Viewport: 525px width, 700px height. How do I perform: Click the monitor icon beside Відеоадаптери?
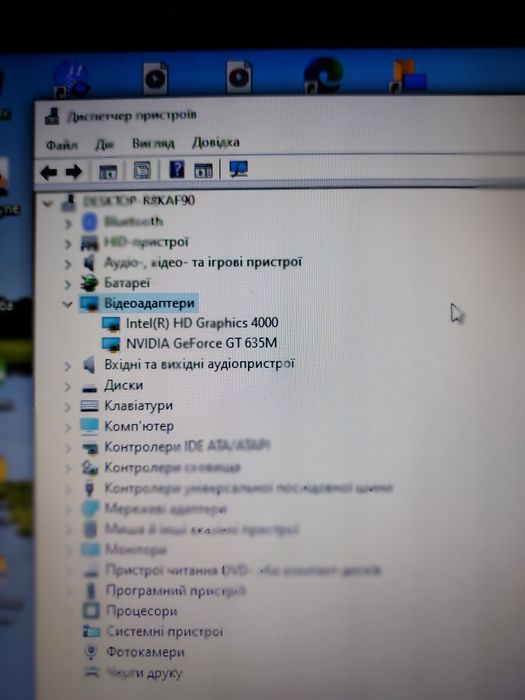click(x=89, y=304)
